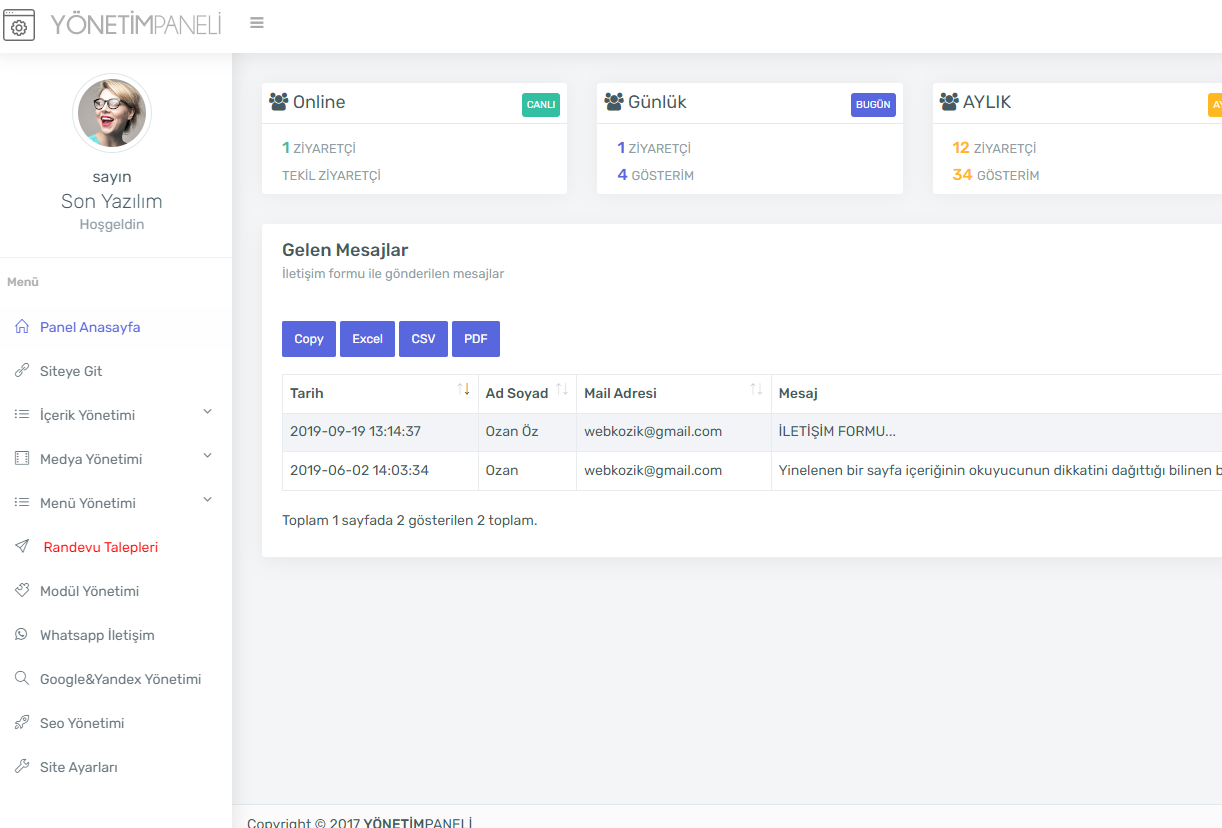1222x828 pixels.
Task: Toggle sorting on the Ad Soyad column
Action: (x=561, y=390)
